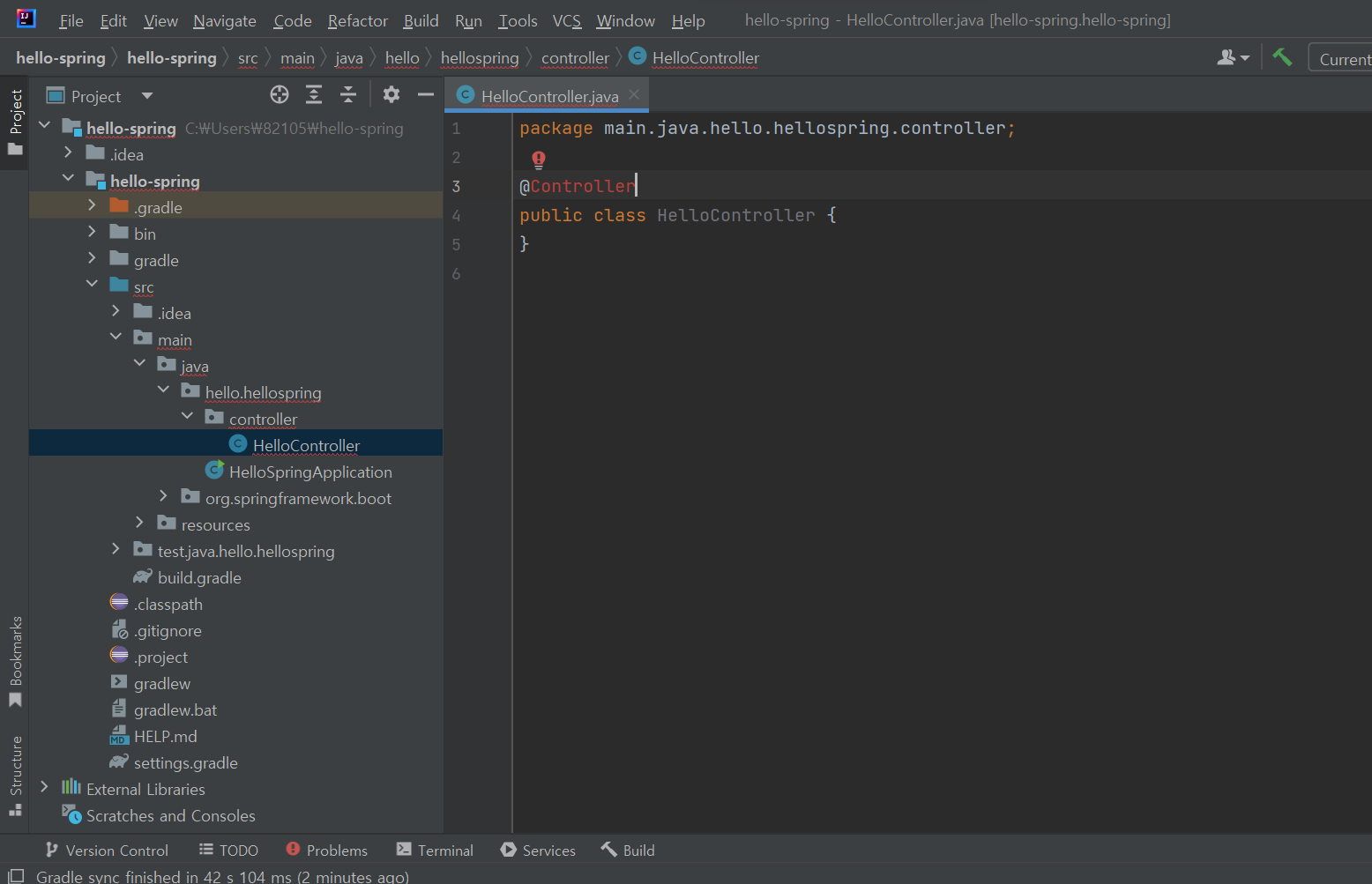
Task: Open Project panel settings gear
Action: (x=391, y=94)
